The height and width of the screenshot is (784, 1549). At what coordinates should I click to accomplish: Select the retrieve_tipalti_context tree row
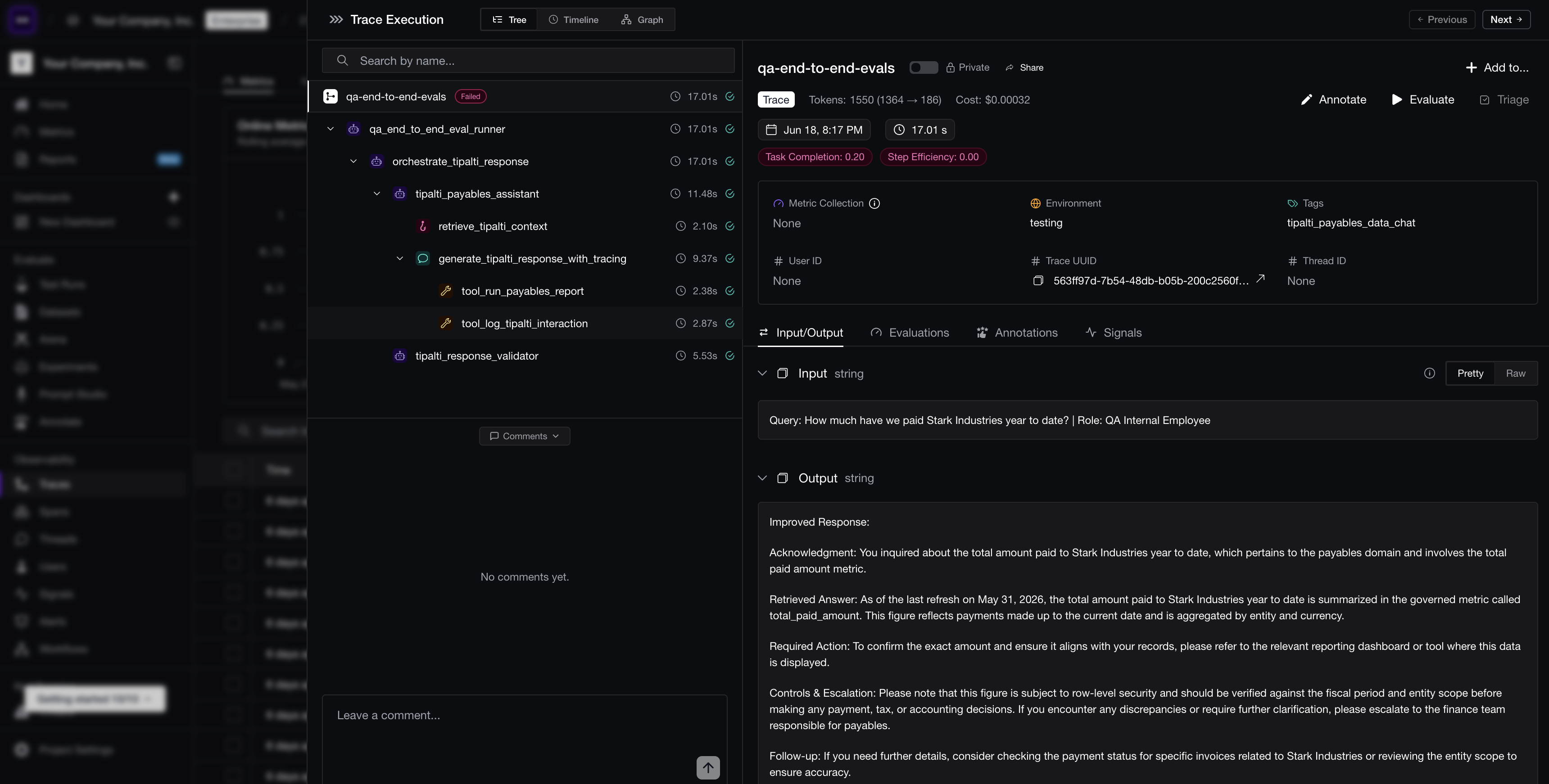tap(525, 226)
